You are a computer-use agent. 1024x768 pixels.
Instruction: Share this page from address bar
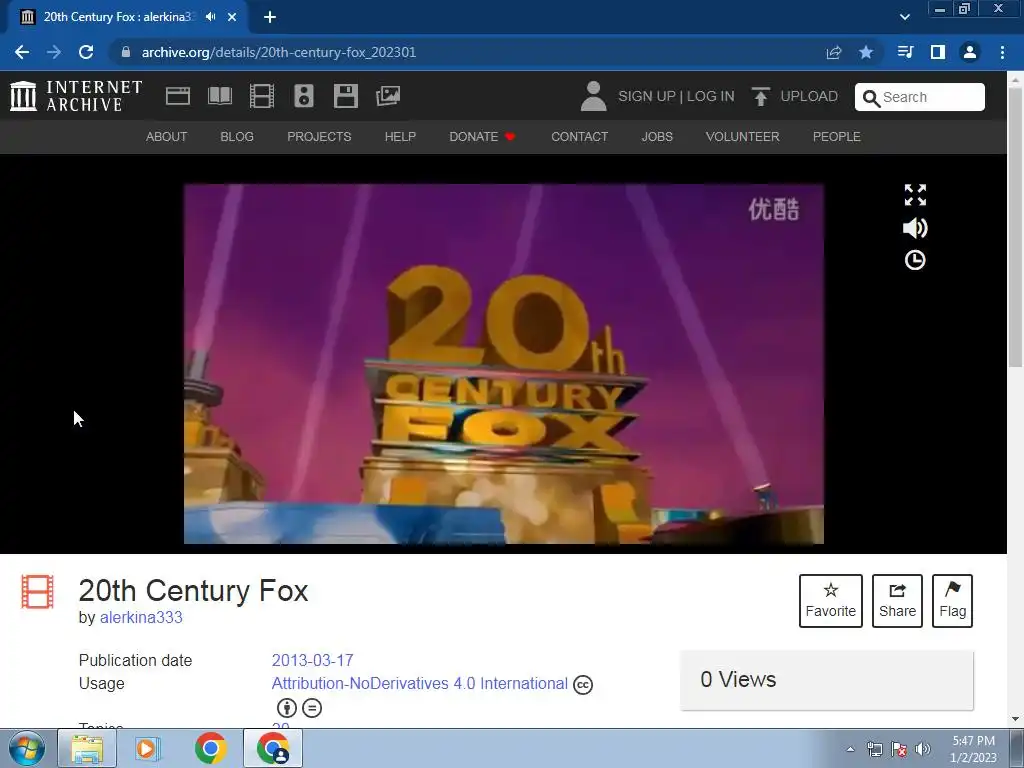(x=834, y=52)
